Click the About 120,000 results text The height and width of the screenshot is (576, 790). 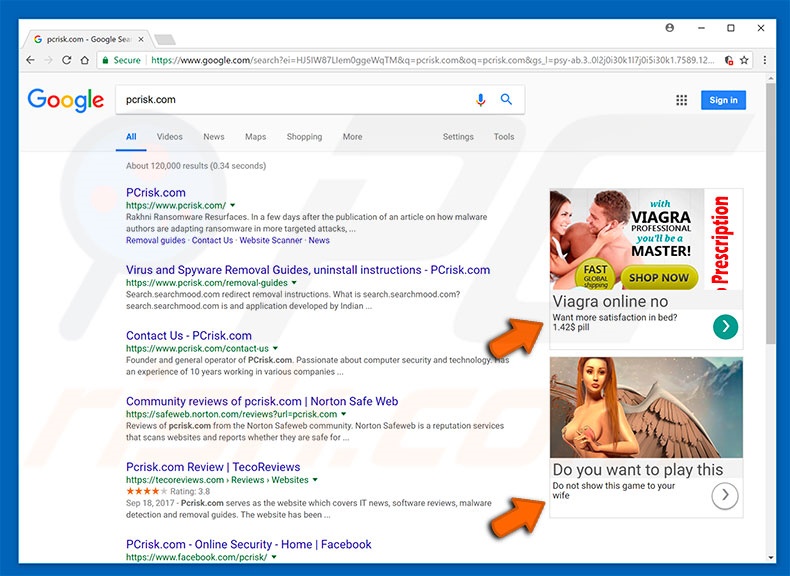[196, 166]
